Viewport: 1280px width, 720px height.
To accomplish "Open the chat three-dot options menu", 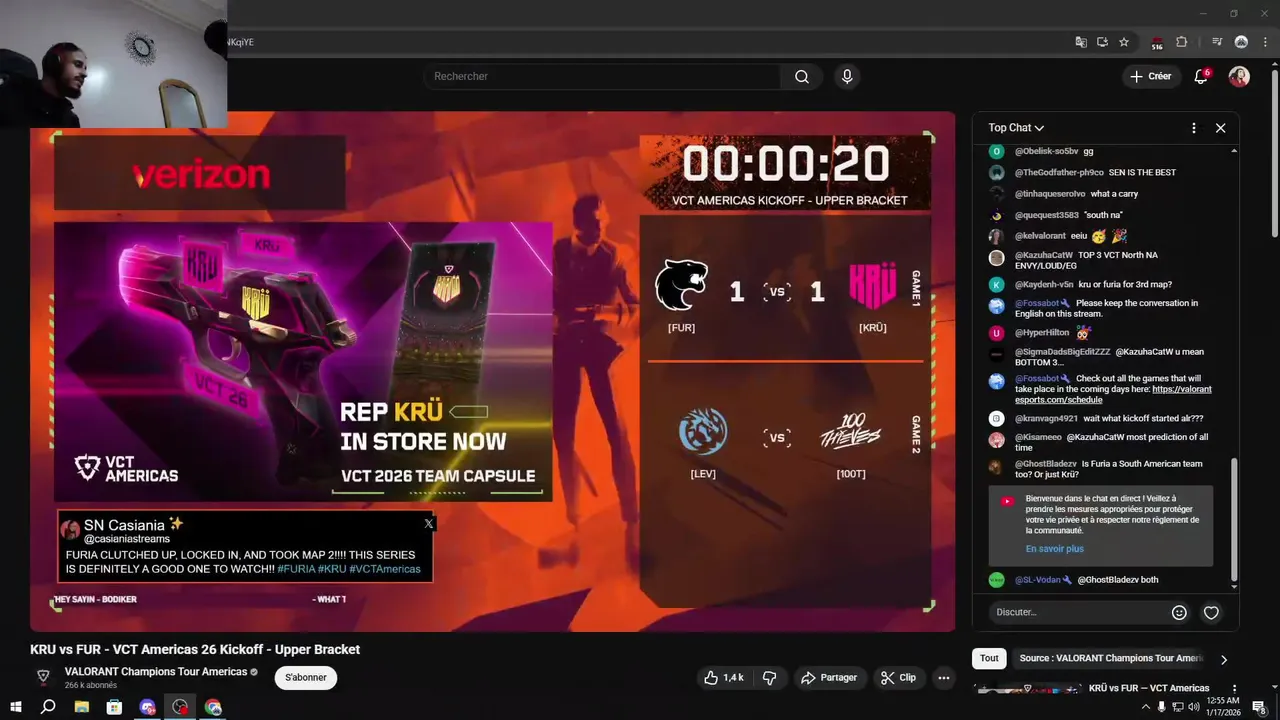I will click(x=1193, y=128).
